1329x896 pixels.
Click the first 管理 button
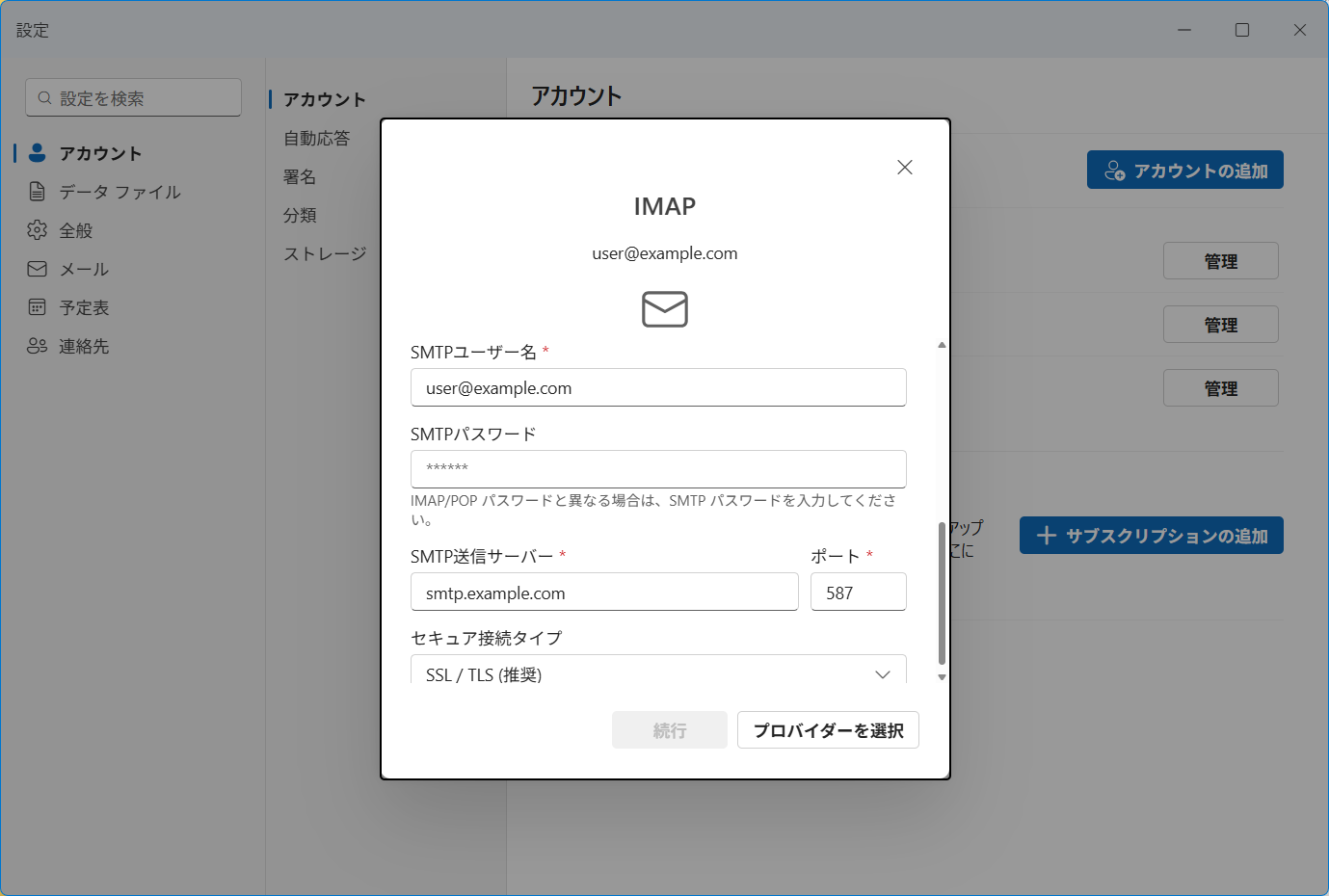(x=1220, y=260)
